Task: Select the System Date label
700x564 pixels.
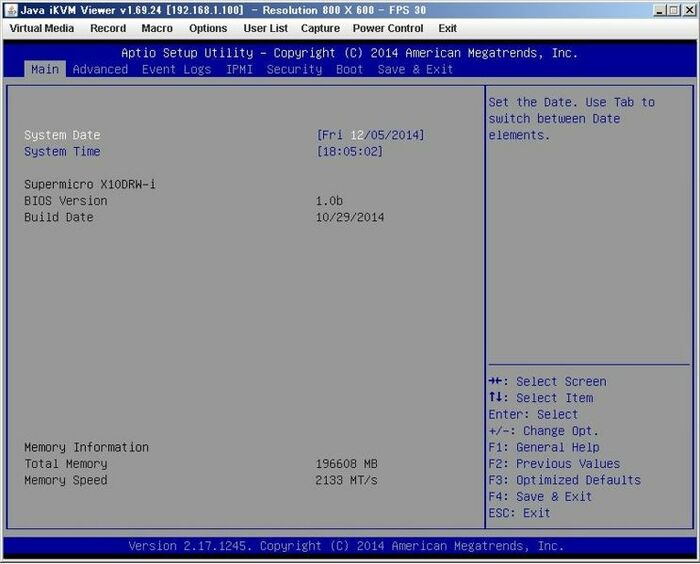Action: point(62,135)
